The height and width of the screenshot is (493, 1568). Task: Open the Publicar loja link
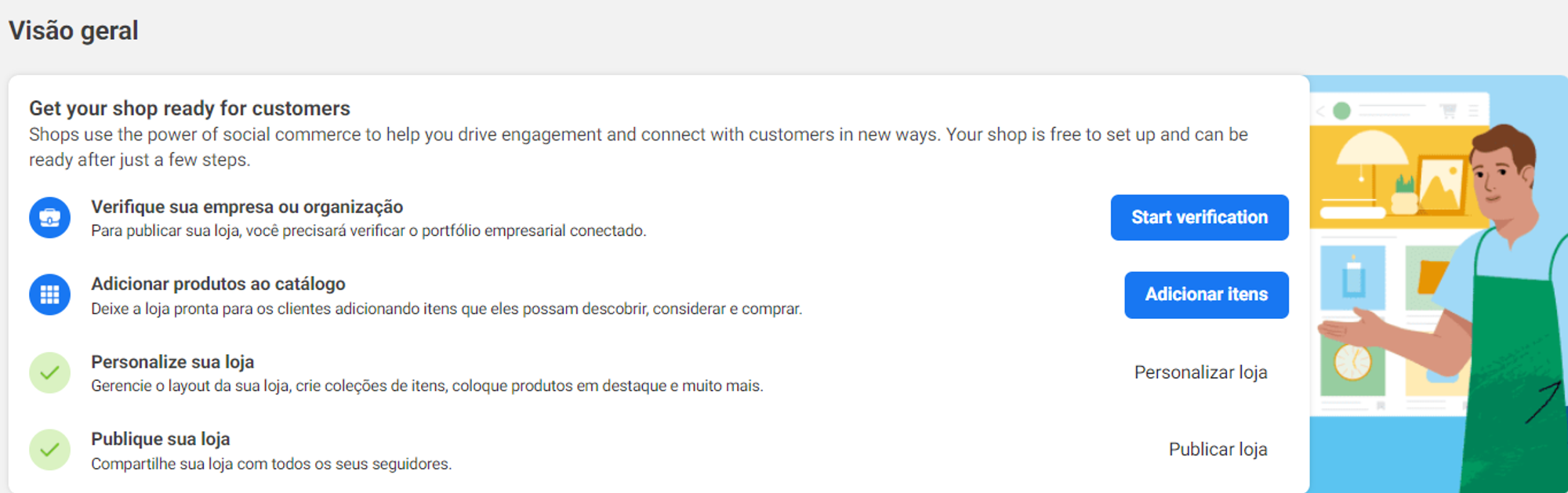pyautogui.click(x=1218, y=449)
